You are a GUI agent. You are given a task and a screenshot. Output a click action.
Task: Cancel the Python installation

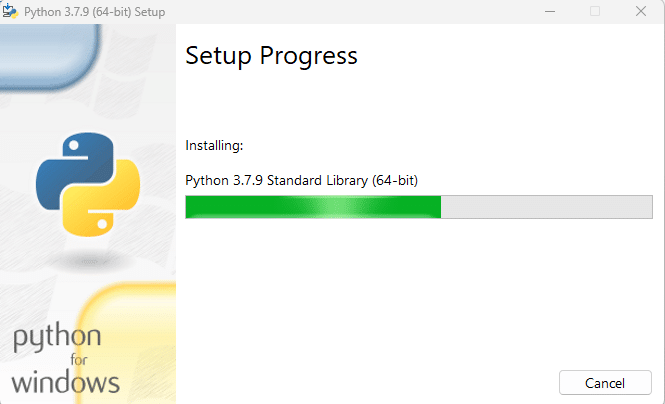pyautogui.click(x=605, y=383)
